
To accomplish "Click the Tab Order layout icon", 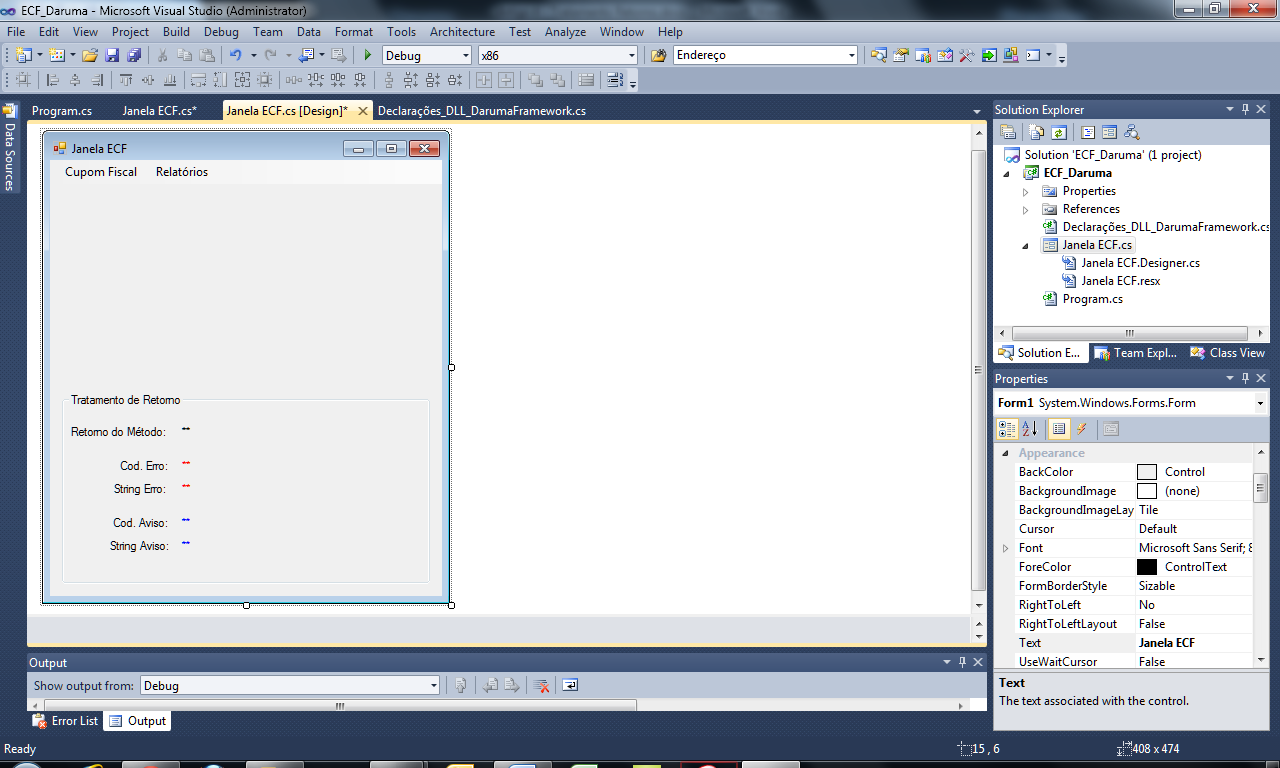I will click(615, 80).
